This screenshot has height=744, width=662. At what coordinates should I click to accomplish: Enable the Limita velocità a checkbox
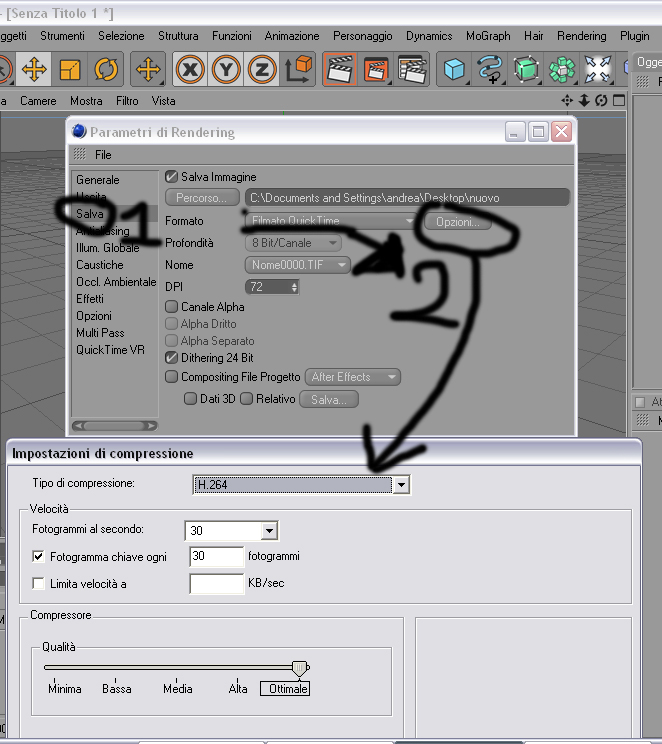point(38,583)
